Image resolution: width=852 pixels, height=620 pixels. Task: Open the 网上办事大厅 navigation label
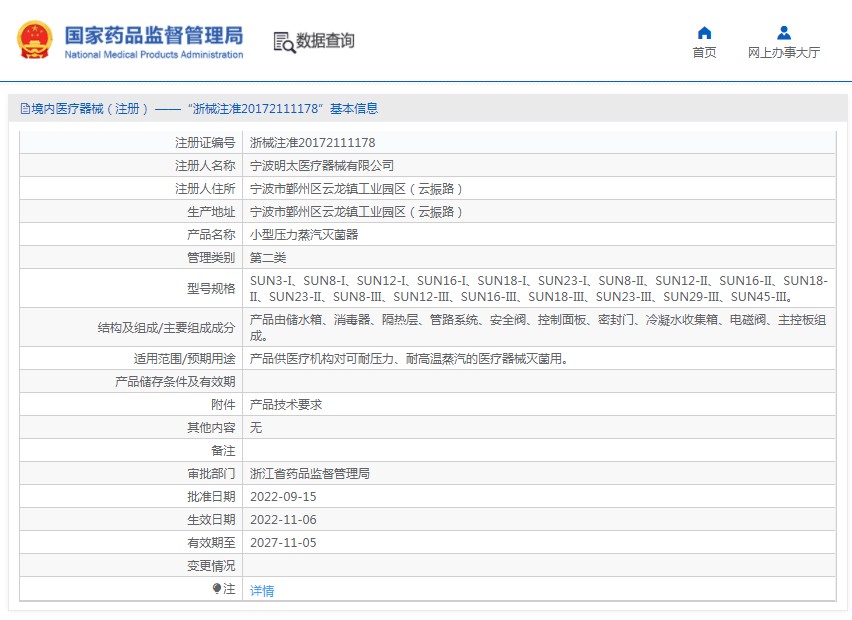(783, 53)
